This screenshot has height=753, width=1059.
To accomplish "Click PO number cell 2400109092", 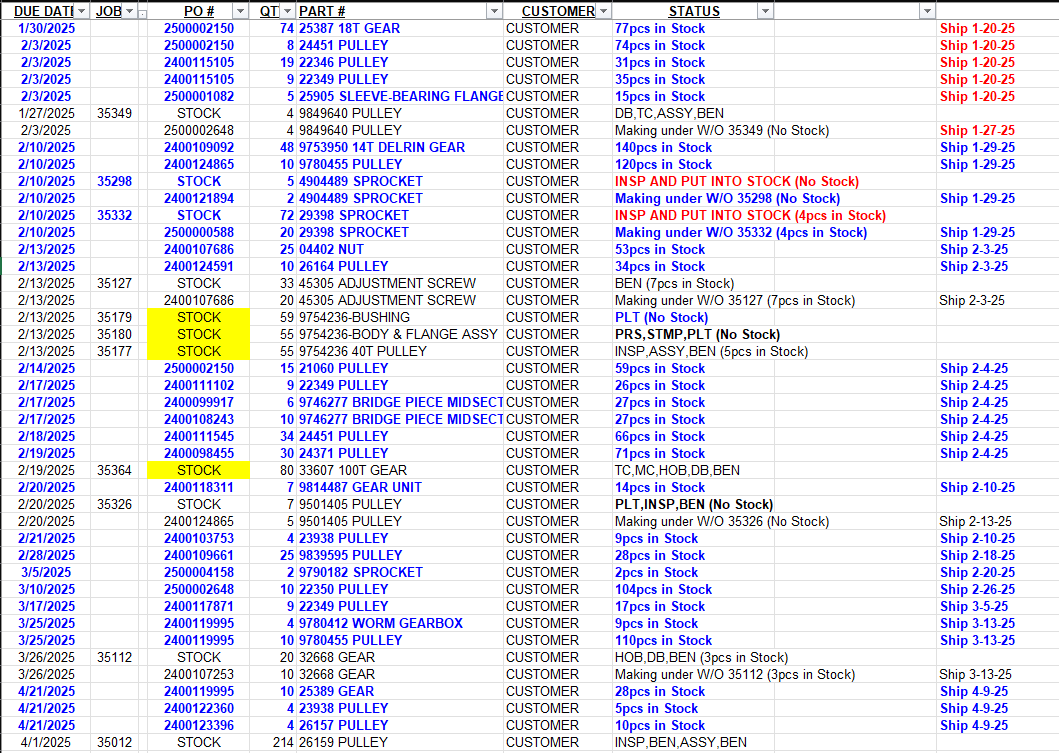I will [199, 147].
